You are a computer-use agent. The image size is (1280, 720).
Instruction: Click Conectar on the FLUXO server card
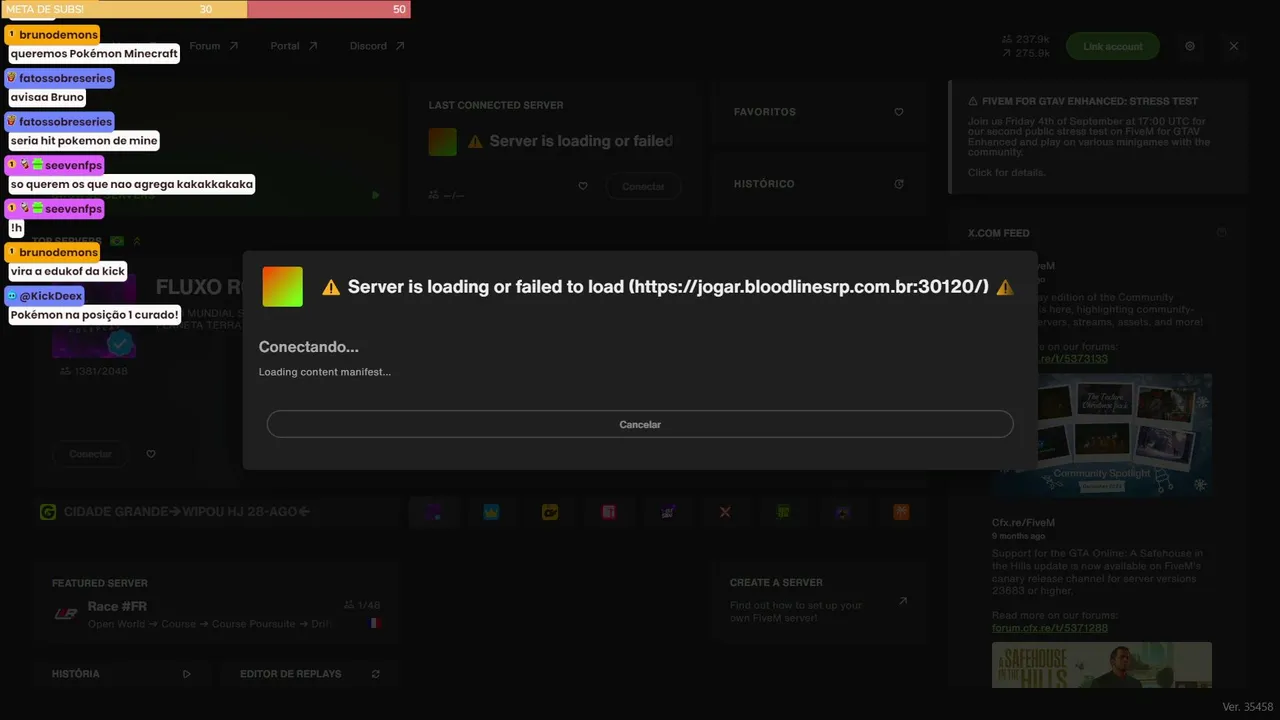(x=90, y=454)
